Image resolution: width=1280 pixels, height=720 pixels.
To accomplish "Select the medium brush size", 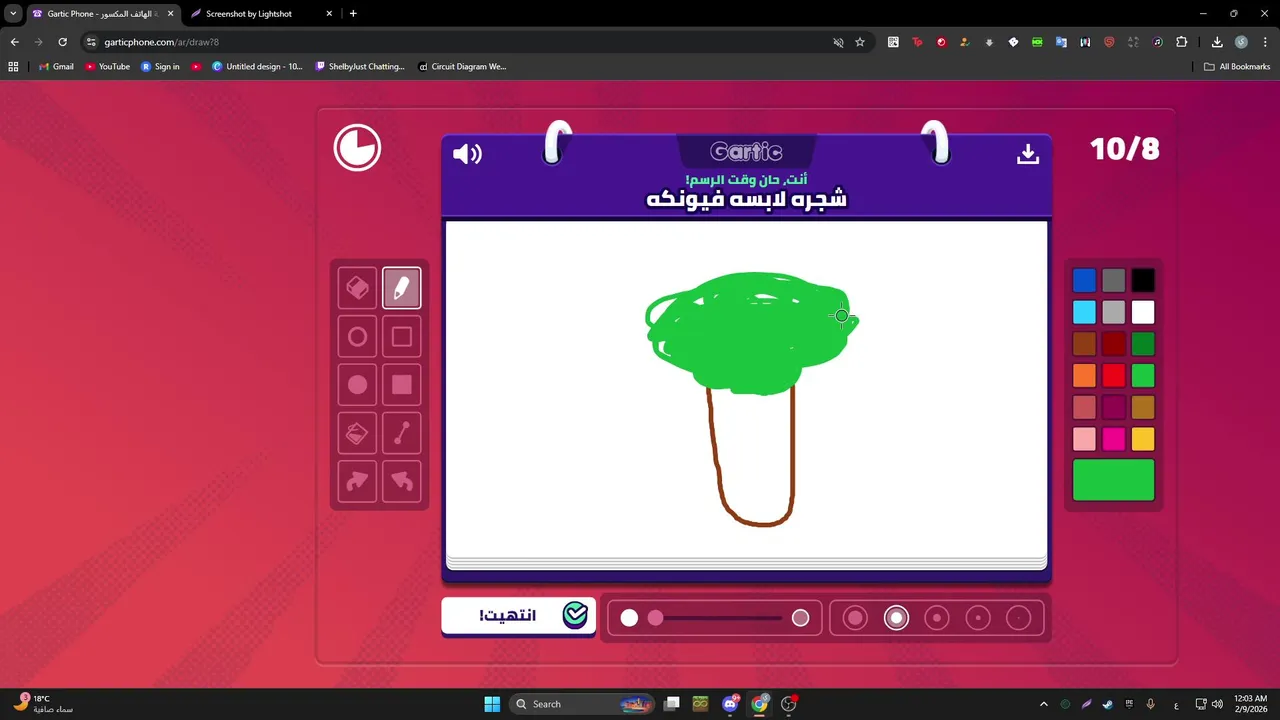I will coord(937,618).
